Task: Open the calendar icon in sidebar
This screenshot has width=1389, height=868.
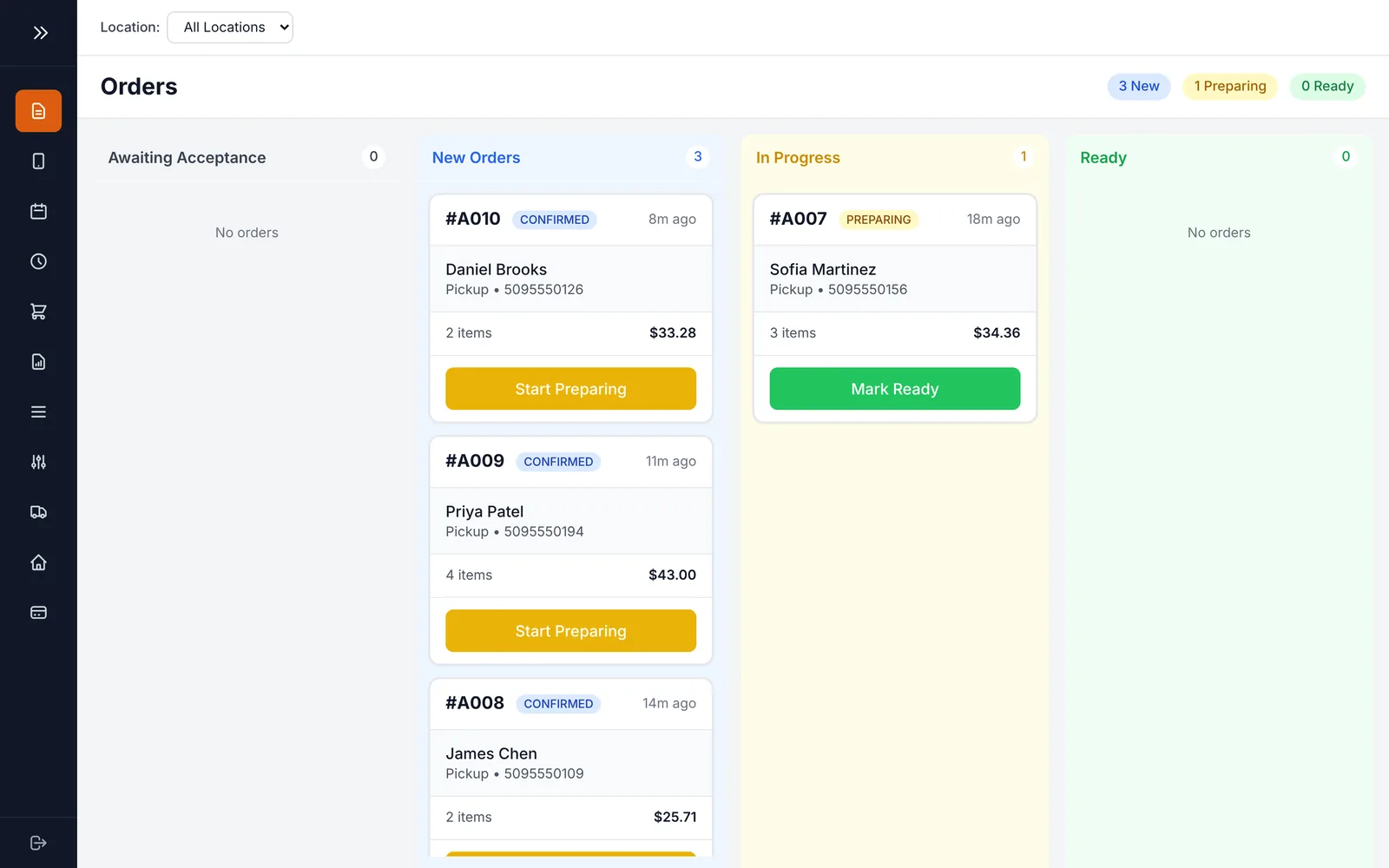Action: tap(38, 212)
